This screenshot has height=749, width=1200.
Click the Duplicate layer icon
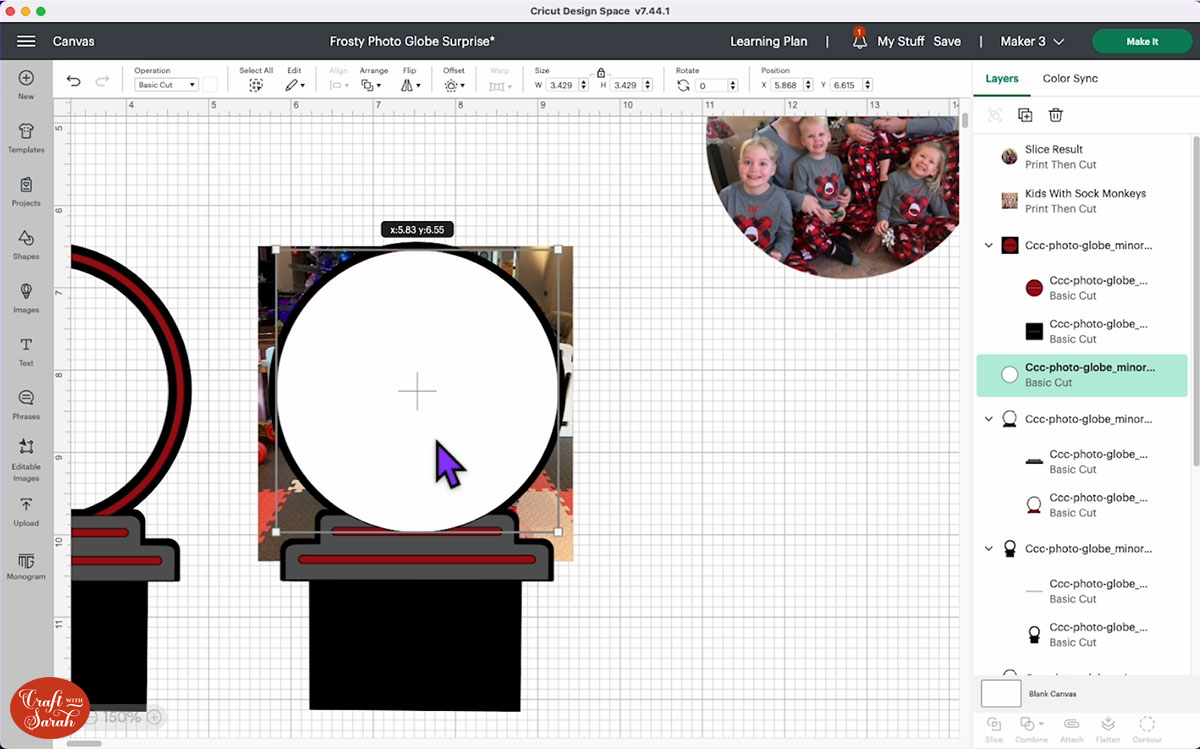pos(1025,115)
